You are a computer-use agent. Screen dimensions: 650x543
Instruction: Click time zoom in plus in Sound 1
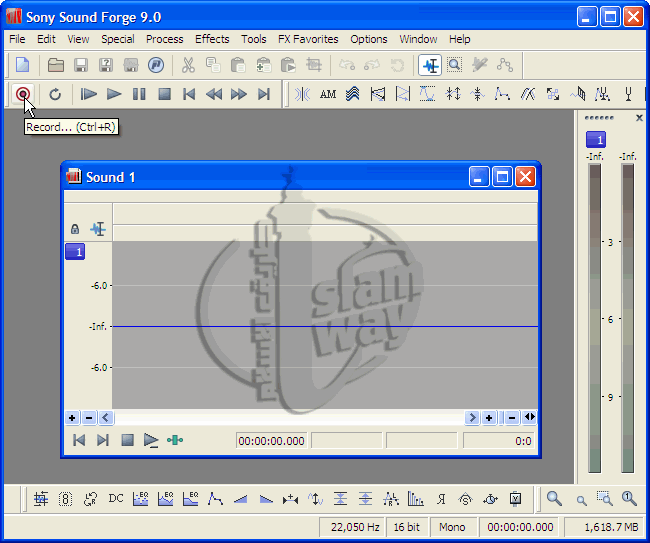(489, 417)
